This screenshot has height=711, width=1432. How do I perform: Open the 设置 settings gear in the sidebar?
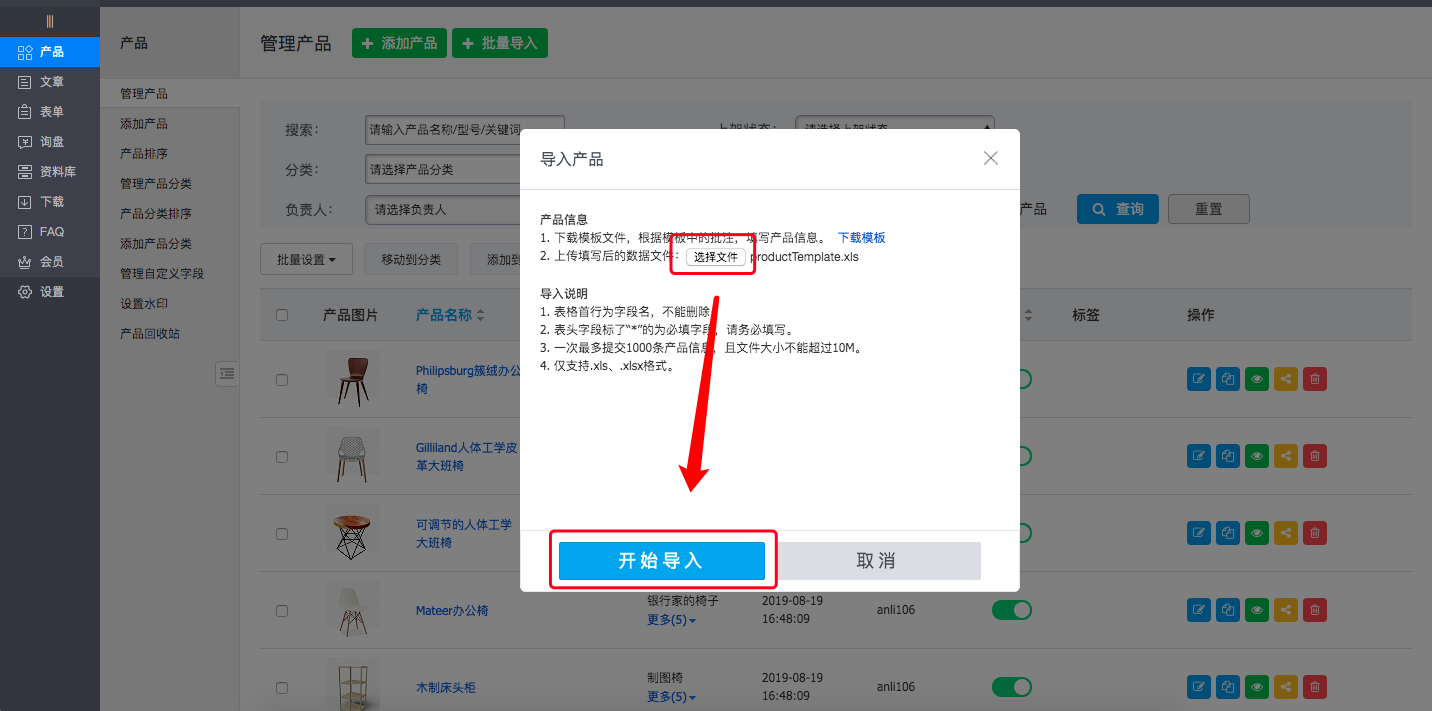pyautogui.click(x=49, y=291)
